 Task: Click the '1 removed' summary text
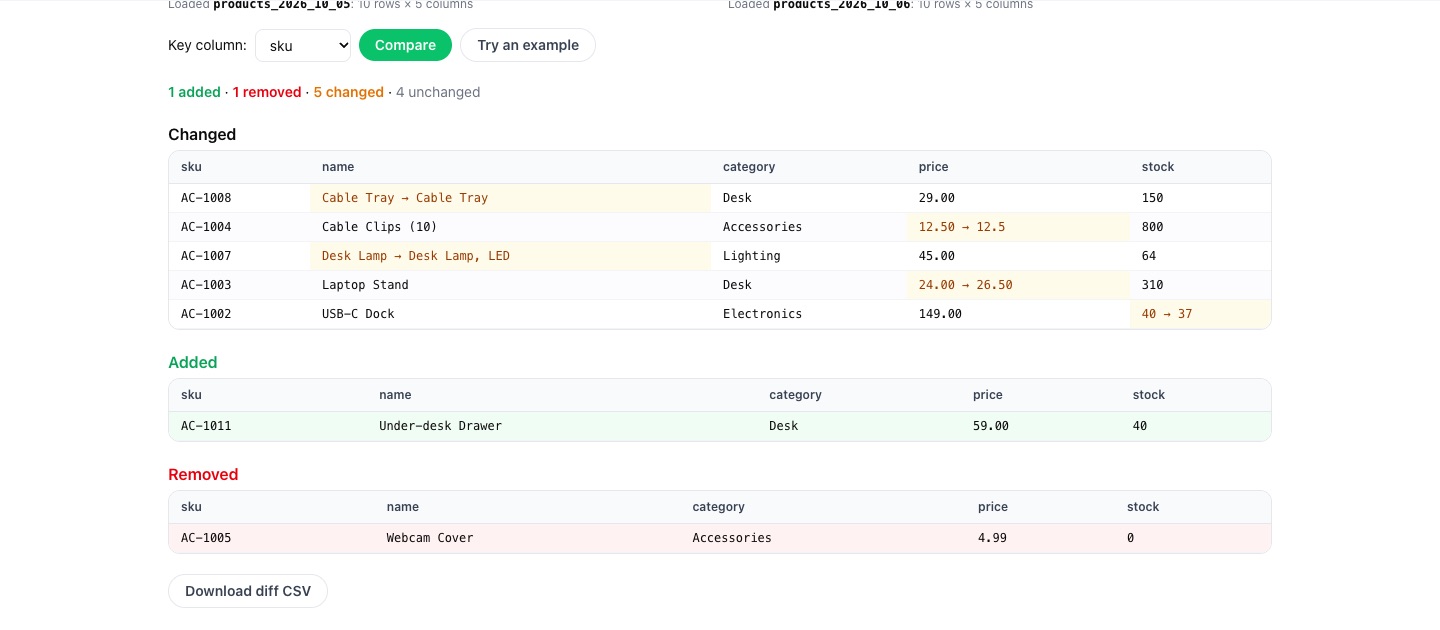pyautogui.click(x=267, y=92)
